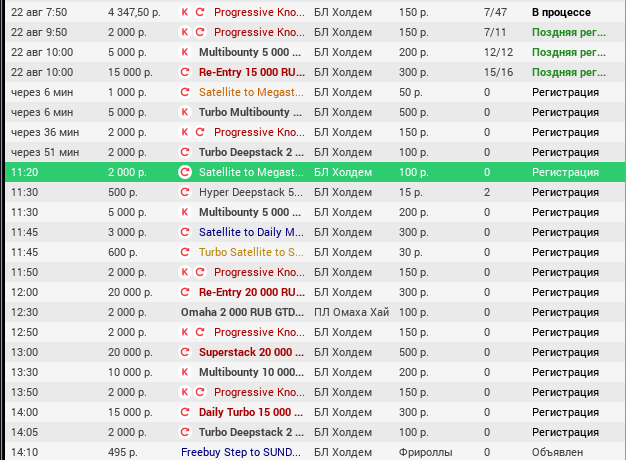
Task: Open the Daily Turbo 15 000 tournament
Action: 251,412
